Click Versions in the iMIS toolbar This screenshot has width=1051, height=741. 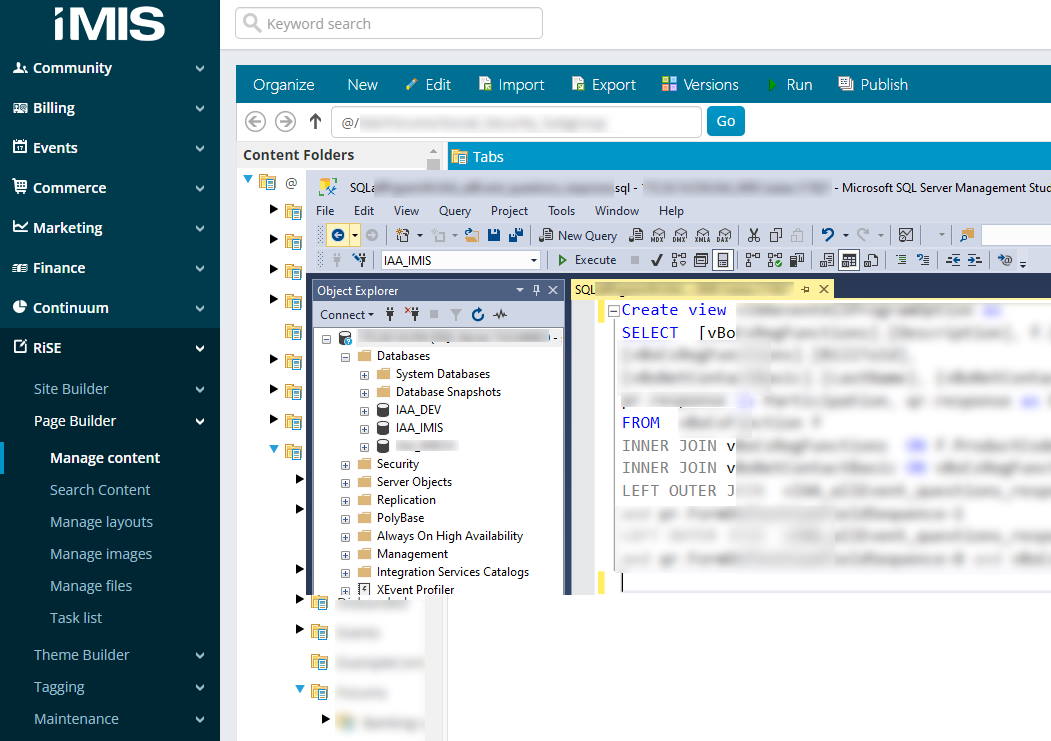pyautogui.click(x=700, y=84)
